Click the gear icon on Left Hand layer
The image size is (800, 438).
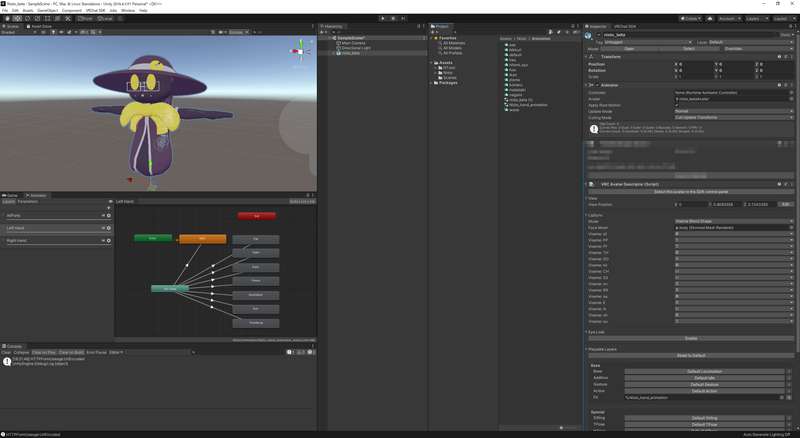pos(106,228)
